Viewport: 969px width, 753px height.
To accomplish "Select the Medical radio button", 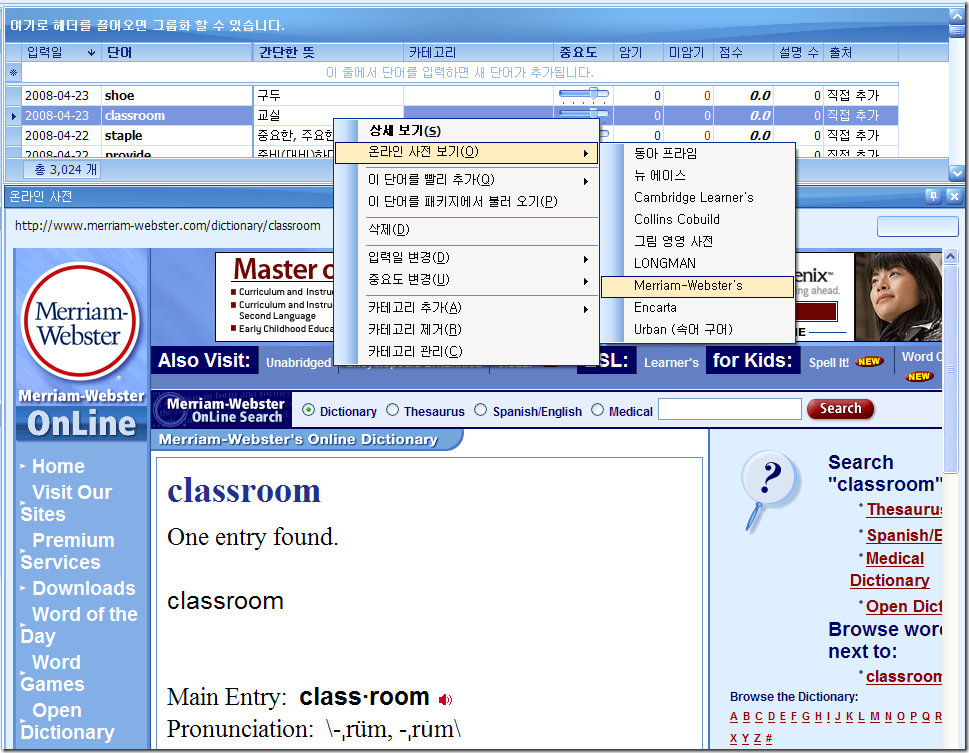I will [x=598, y=410].
